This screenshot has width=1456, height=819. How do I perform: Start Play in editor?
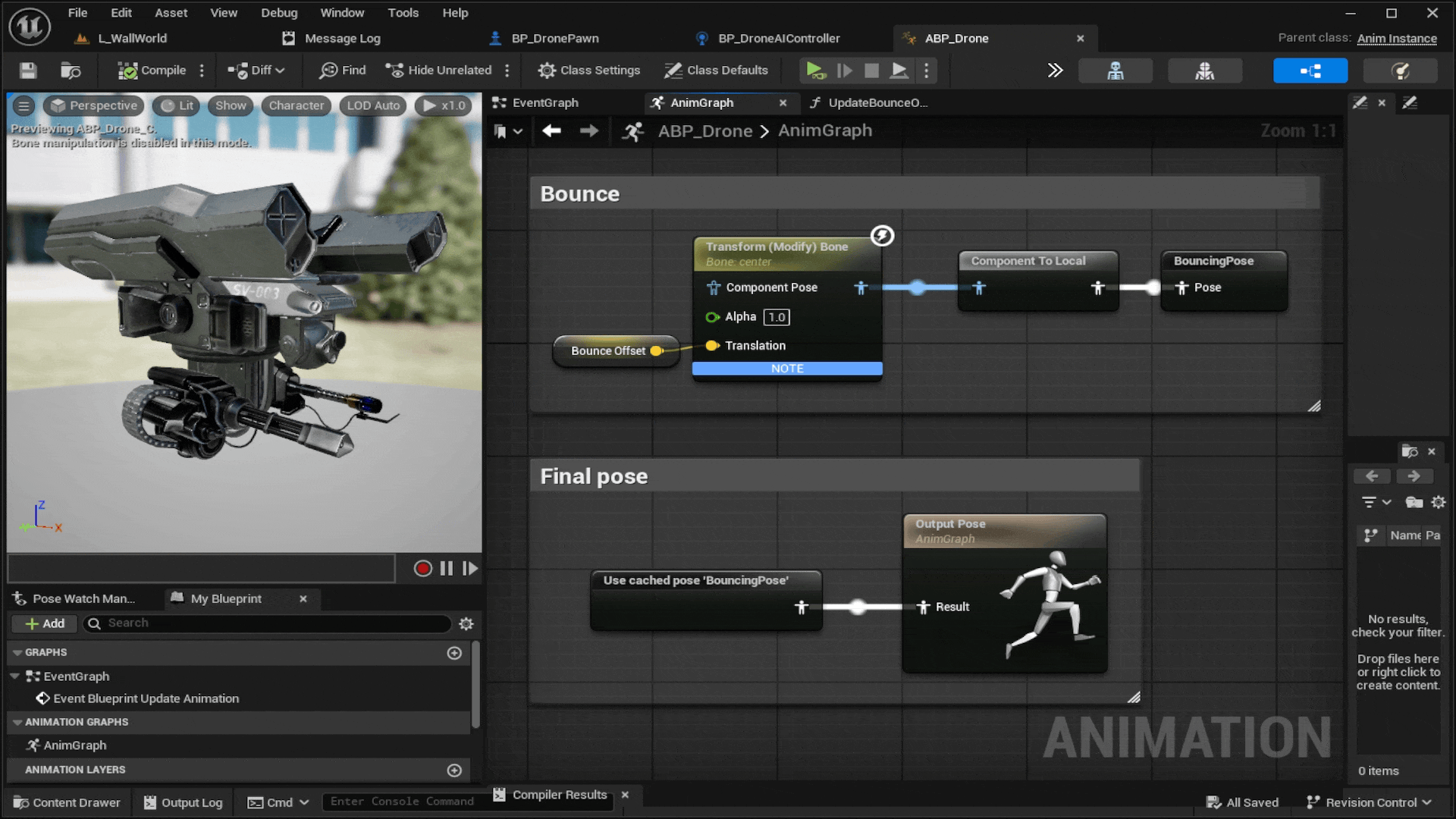(x=815, y=71)
